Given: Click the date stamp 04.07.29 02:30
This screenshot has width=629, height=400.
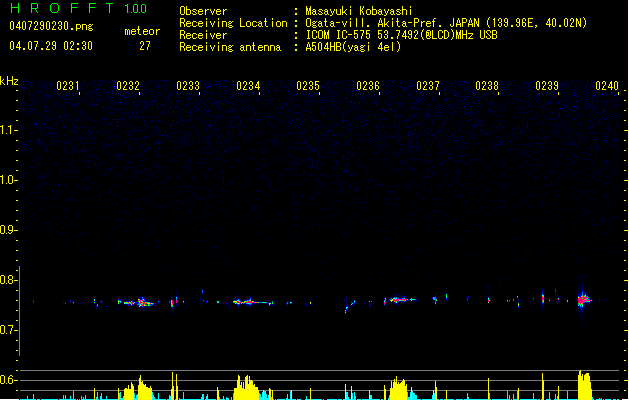Looking at the screenshot, I should click(x=51, y=46).
